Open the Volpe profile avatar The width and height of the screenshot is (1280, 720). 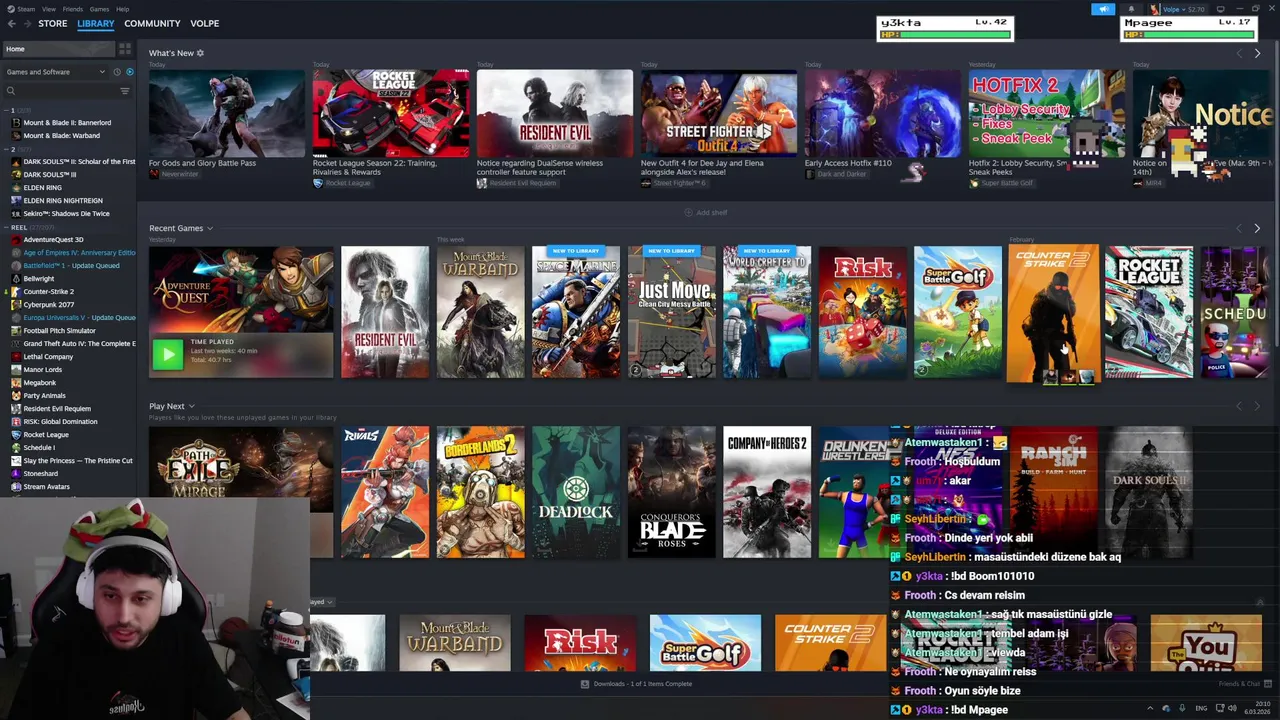pos(1155,9)
